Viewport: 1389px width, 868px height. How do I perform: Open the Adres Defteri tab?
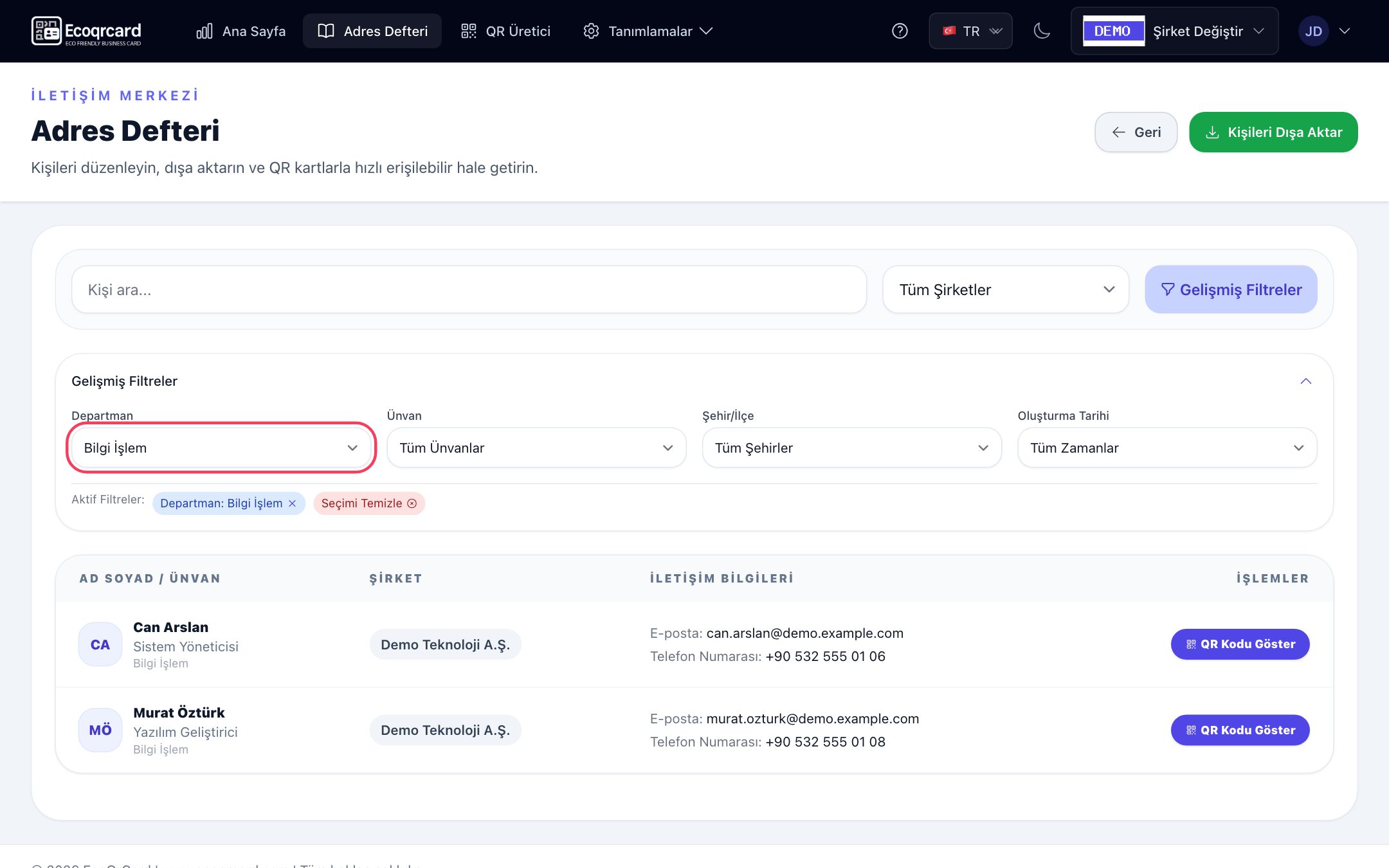pos(372,31)
